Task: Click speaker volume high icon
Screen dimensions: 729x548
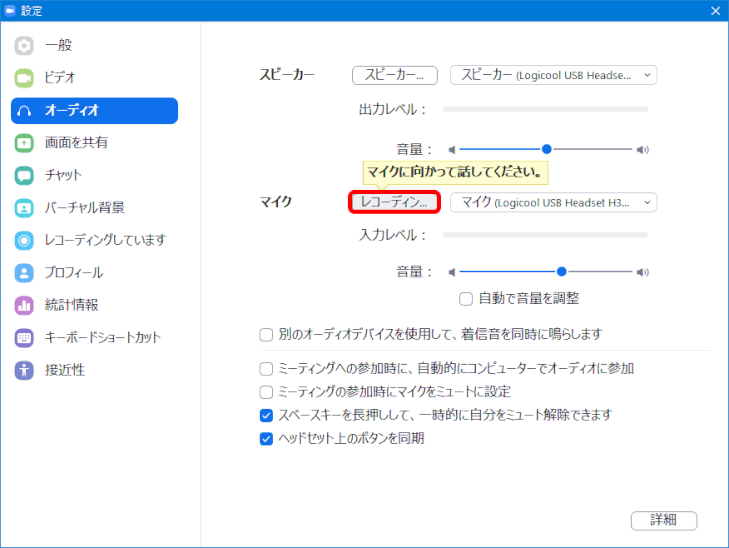Action: click(643, 150)
